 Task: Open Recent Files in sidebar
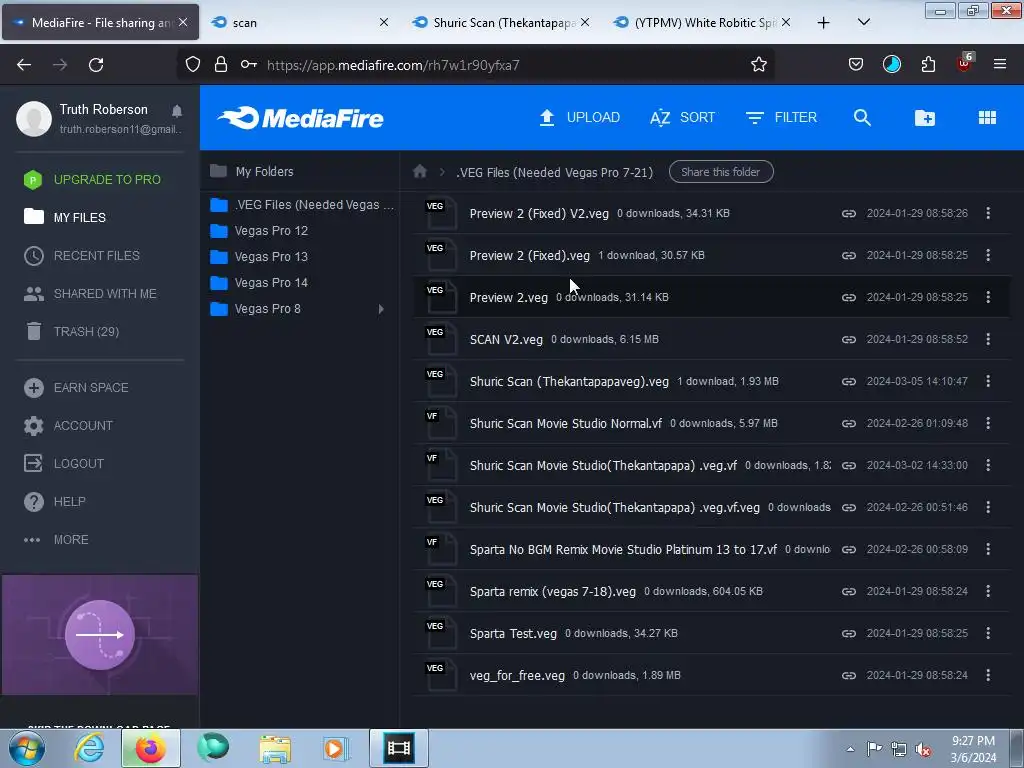point(82,255)
